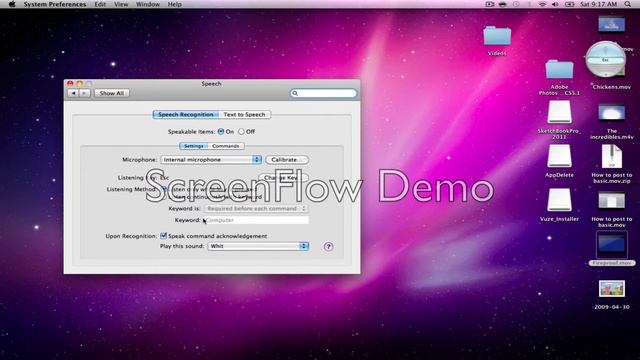Go forward with the right arrow button
The width and height of the screenshot is (640, 360).
84,93
